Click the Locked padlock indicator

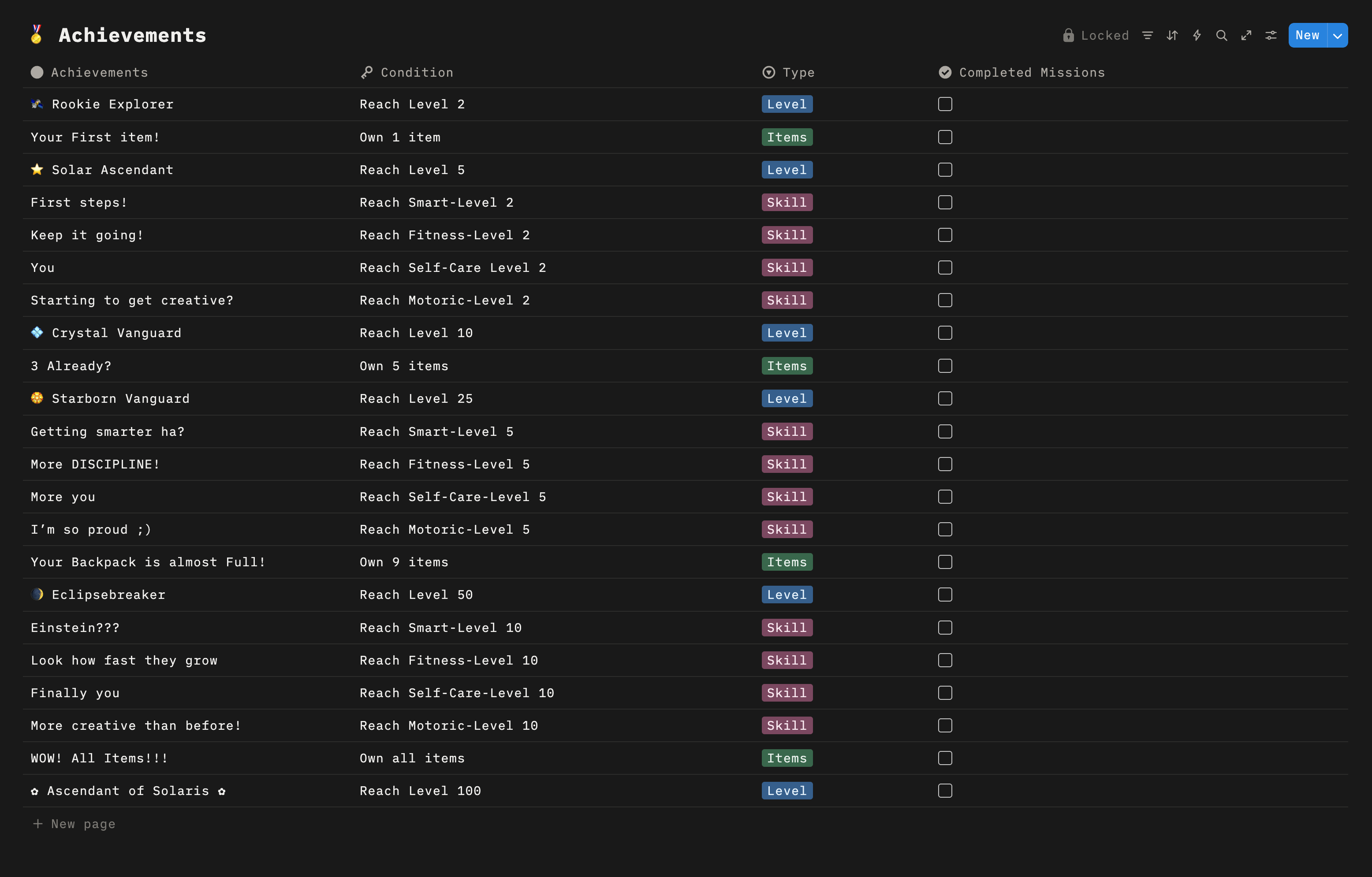pos(1095,35)
